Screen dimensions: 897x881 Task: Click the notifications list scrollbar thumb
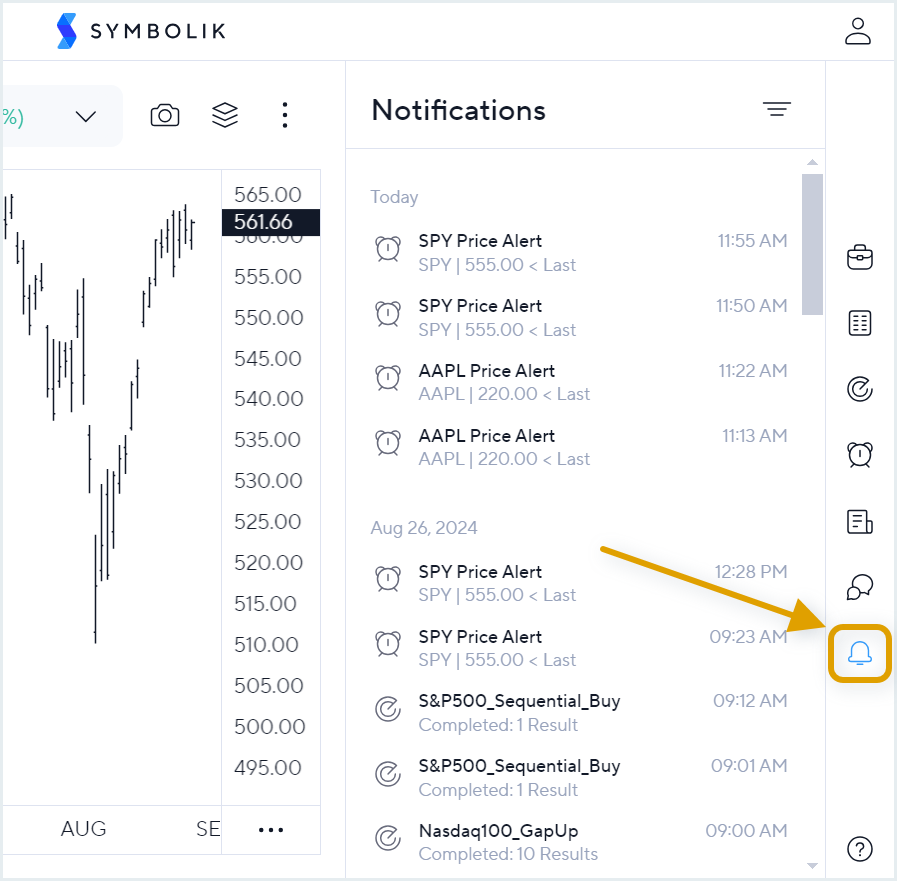812,243
